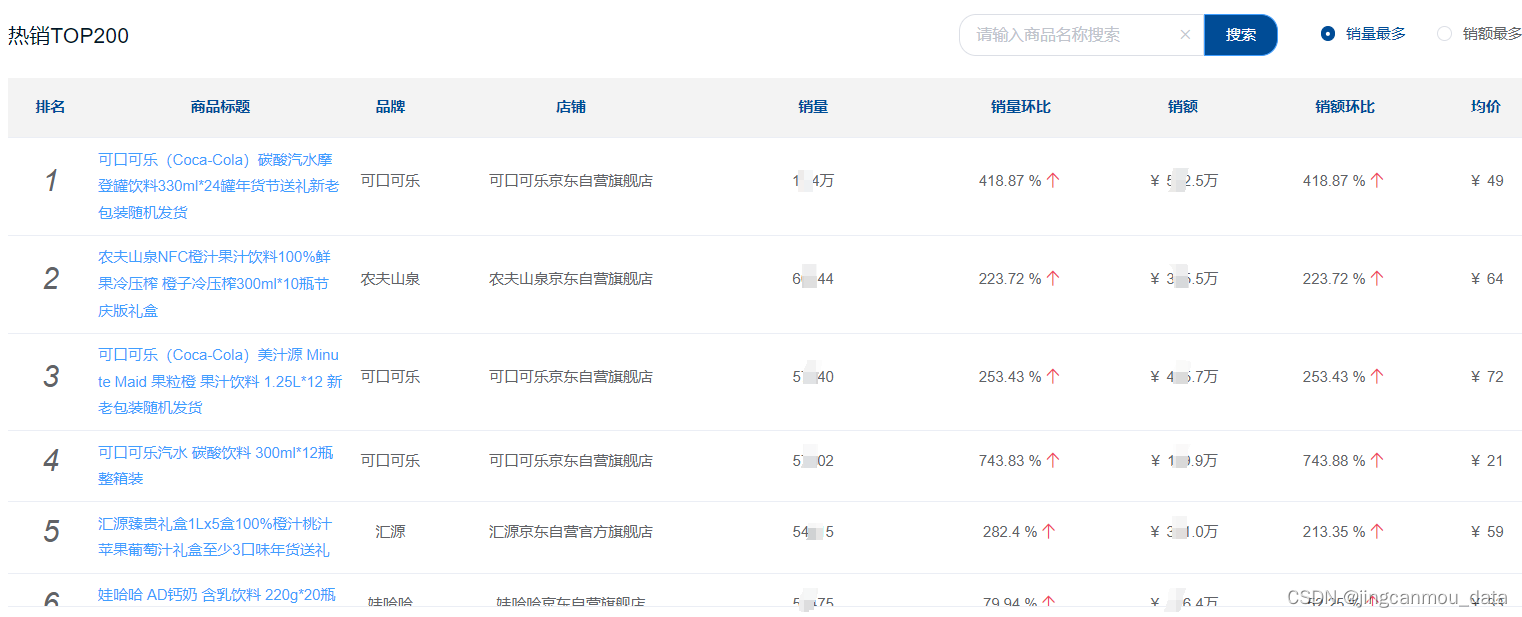Click average price ¥ 59

(1487, 532)
